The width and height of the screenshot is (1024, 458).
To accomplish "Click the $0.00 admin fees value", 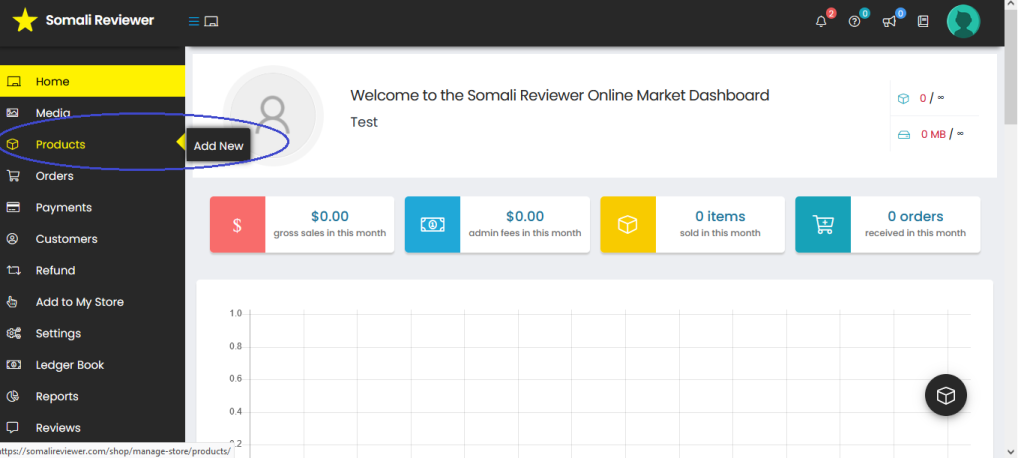I will 525,216.
